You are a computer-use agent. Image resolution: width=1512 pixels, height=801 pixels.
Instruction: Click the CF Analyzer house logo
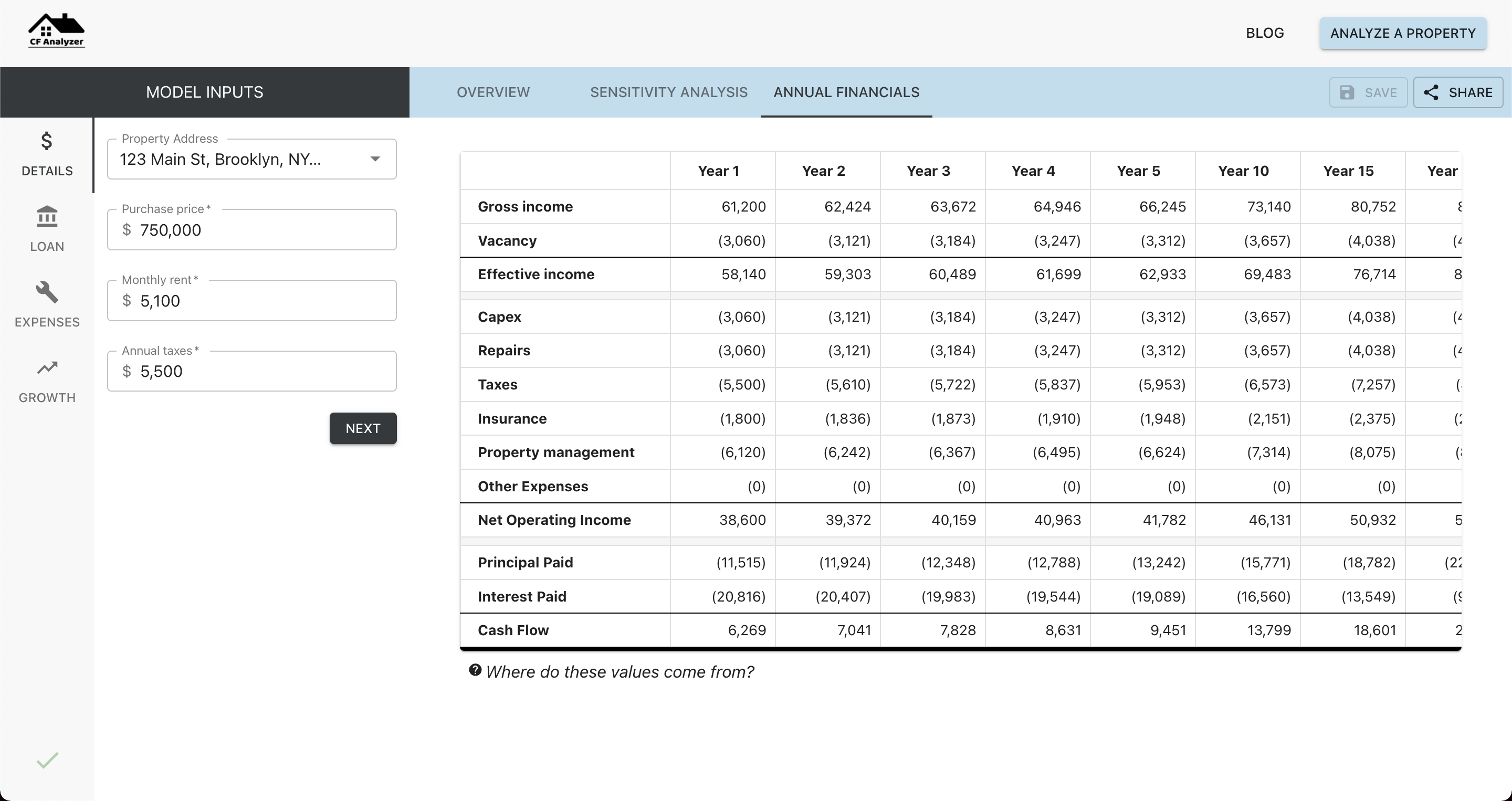pos(56,30)
